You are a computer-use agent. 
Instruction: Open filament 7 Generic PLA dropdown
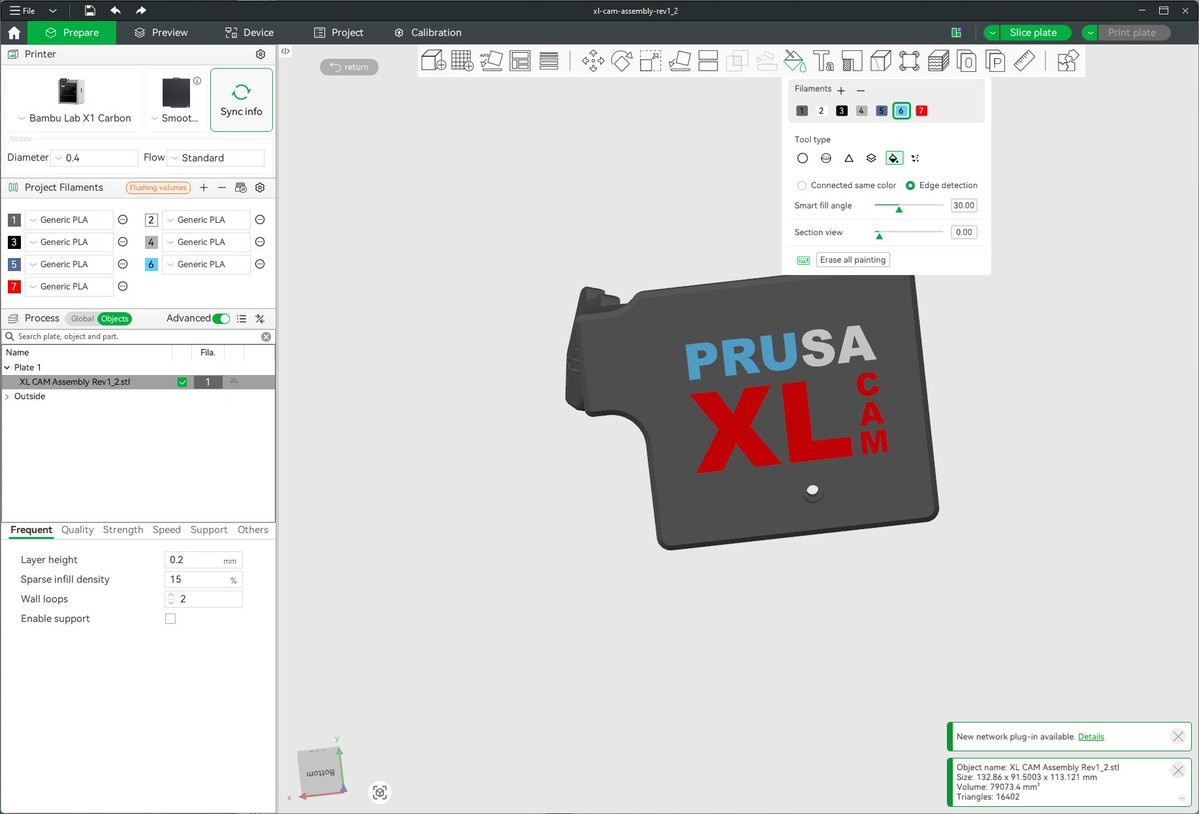pyautogui.click(x=69, y=287)
